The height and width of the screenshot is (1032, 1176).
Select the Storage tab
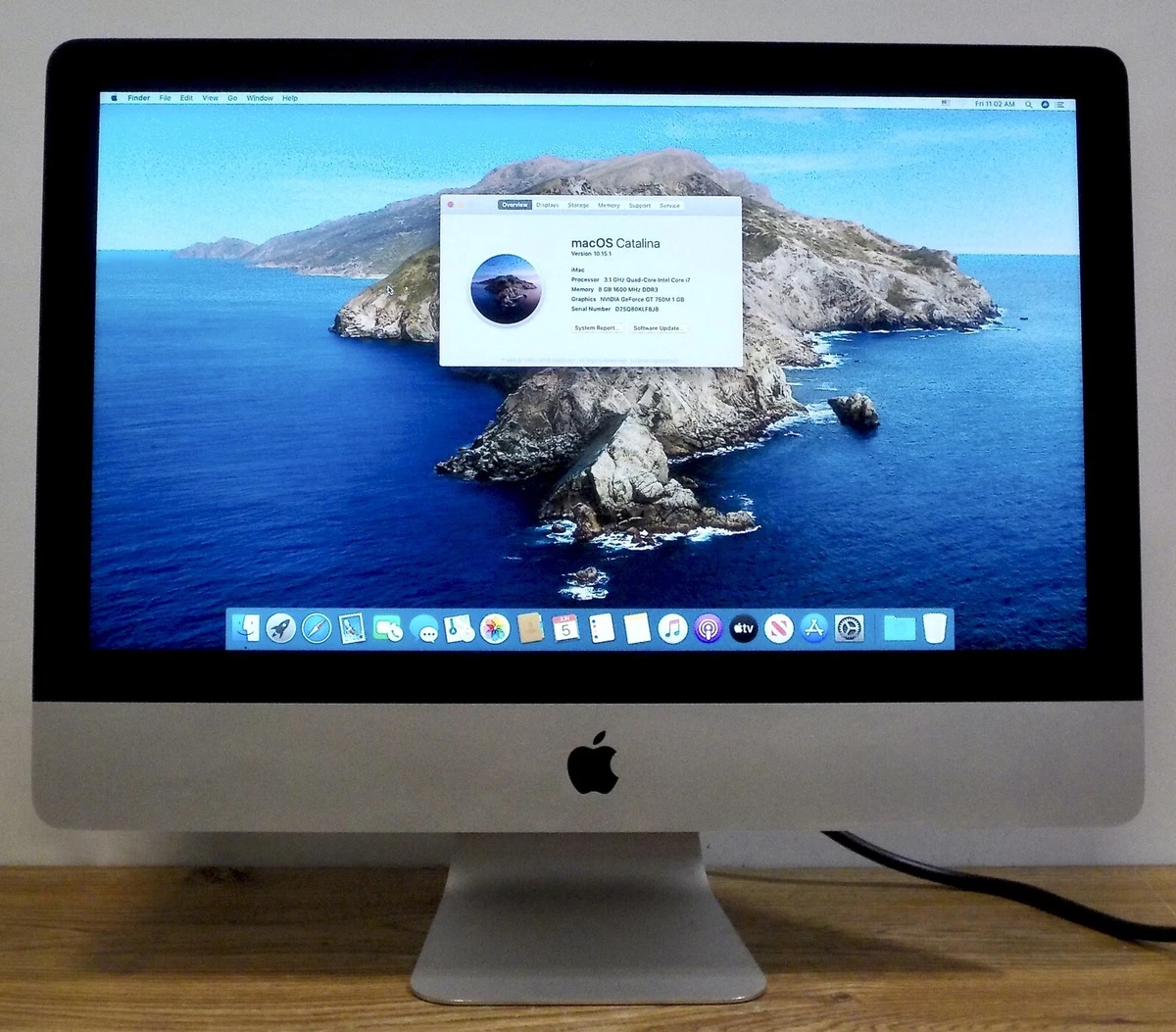tap(579, 205)
